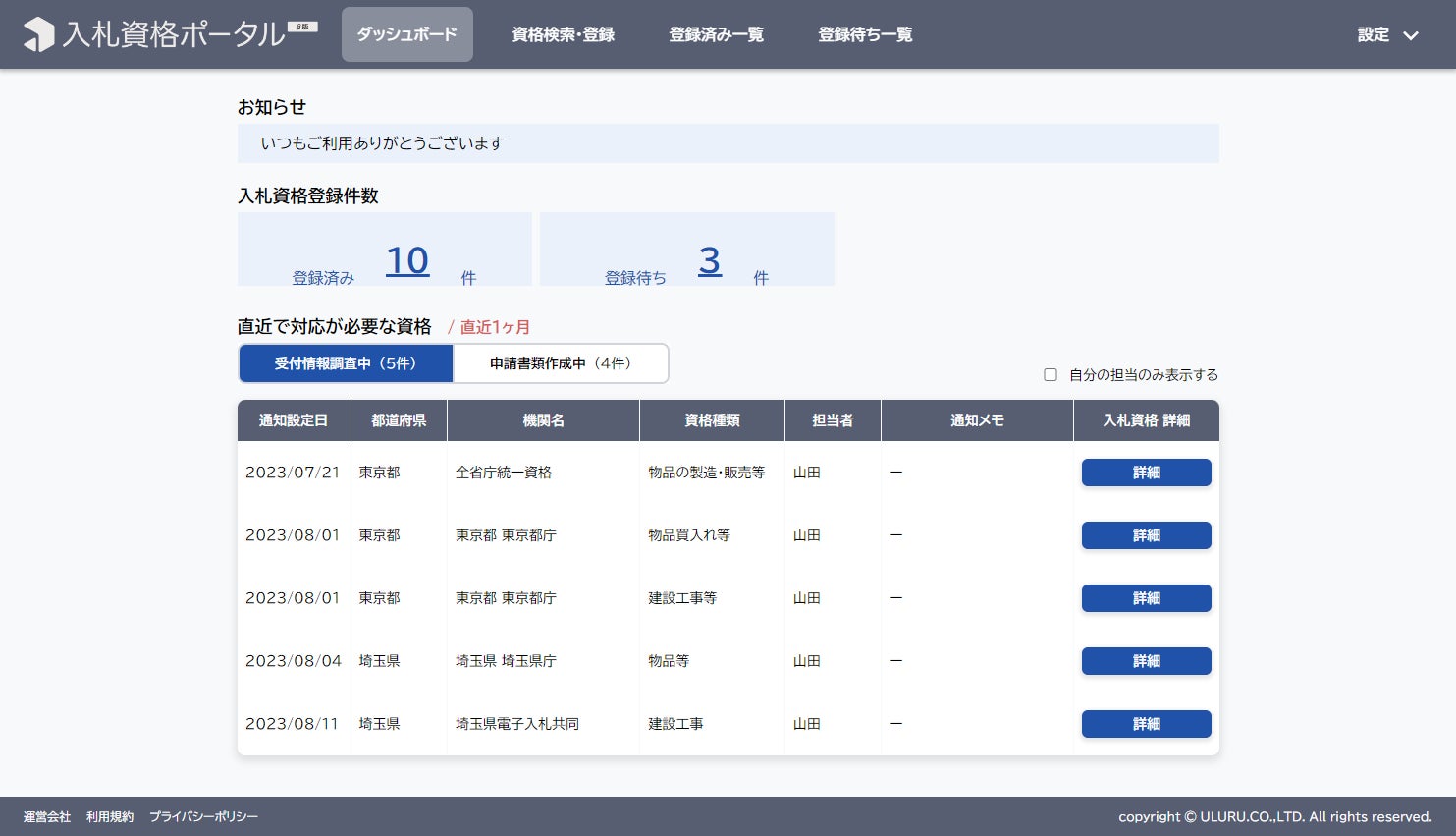Open the 運営会社 footer link
This screenshot has width=1456, height=836.
pos(47,817)
